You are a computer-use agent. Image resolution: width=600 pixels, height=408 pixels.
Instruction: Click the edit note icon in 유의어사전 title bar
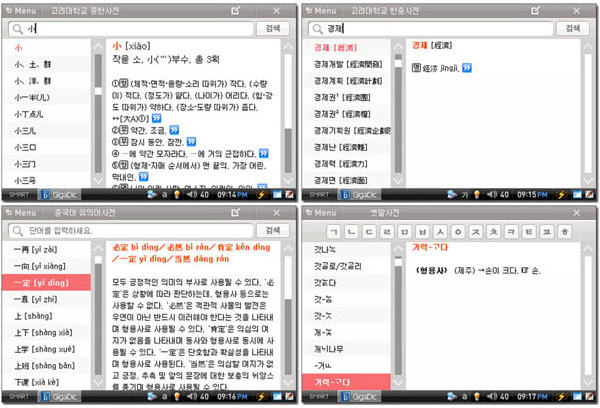click(236, 212)
